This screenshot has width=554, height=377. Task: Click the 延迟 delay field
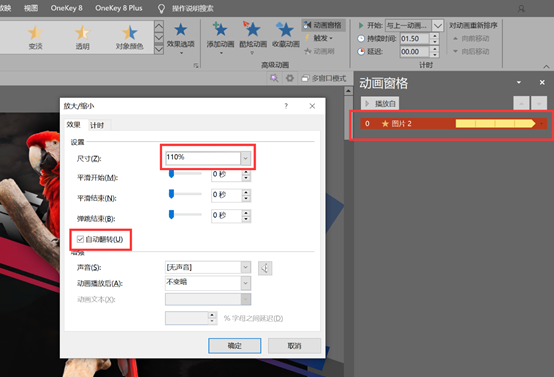click(x=414, y=52)
